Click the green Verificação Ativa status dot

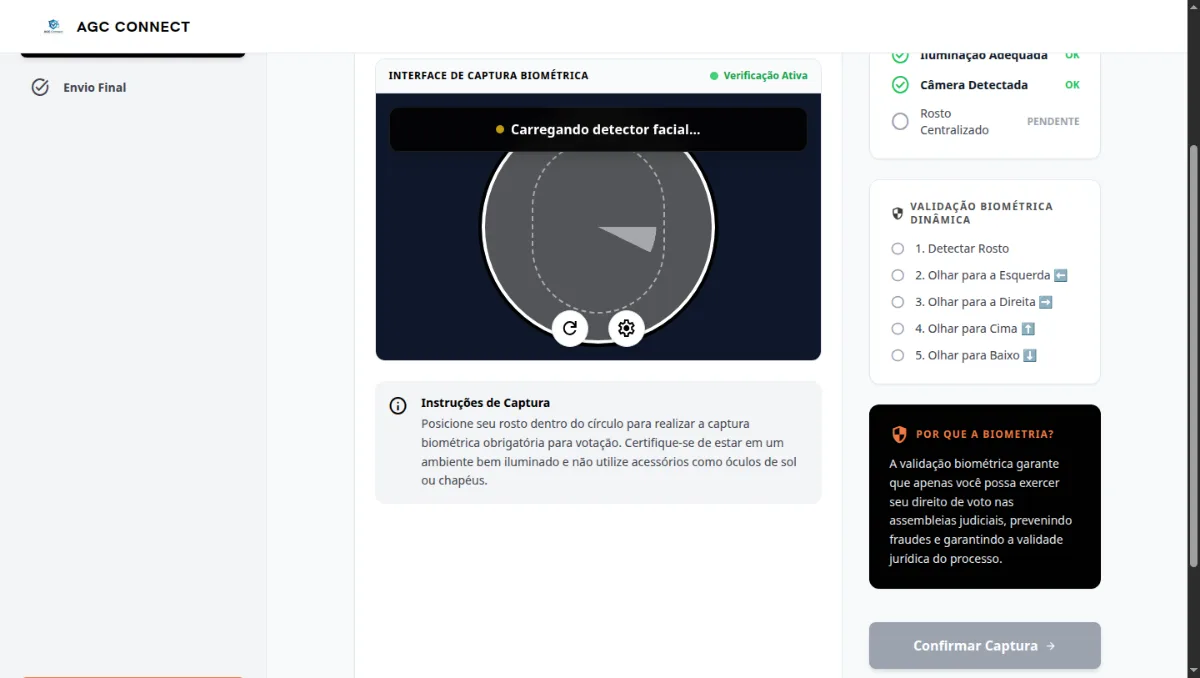pyautogui.click(x=714, y=76)
